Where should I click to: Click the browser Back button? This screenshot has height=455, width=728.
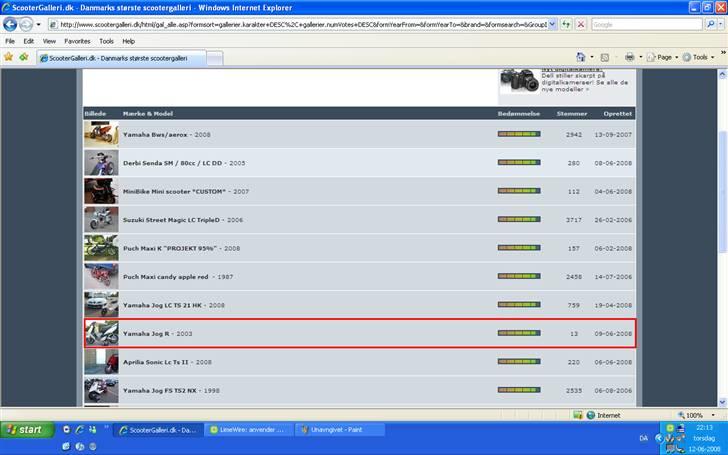11,24
